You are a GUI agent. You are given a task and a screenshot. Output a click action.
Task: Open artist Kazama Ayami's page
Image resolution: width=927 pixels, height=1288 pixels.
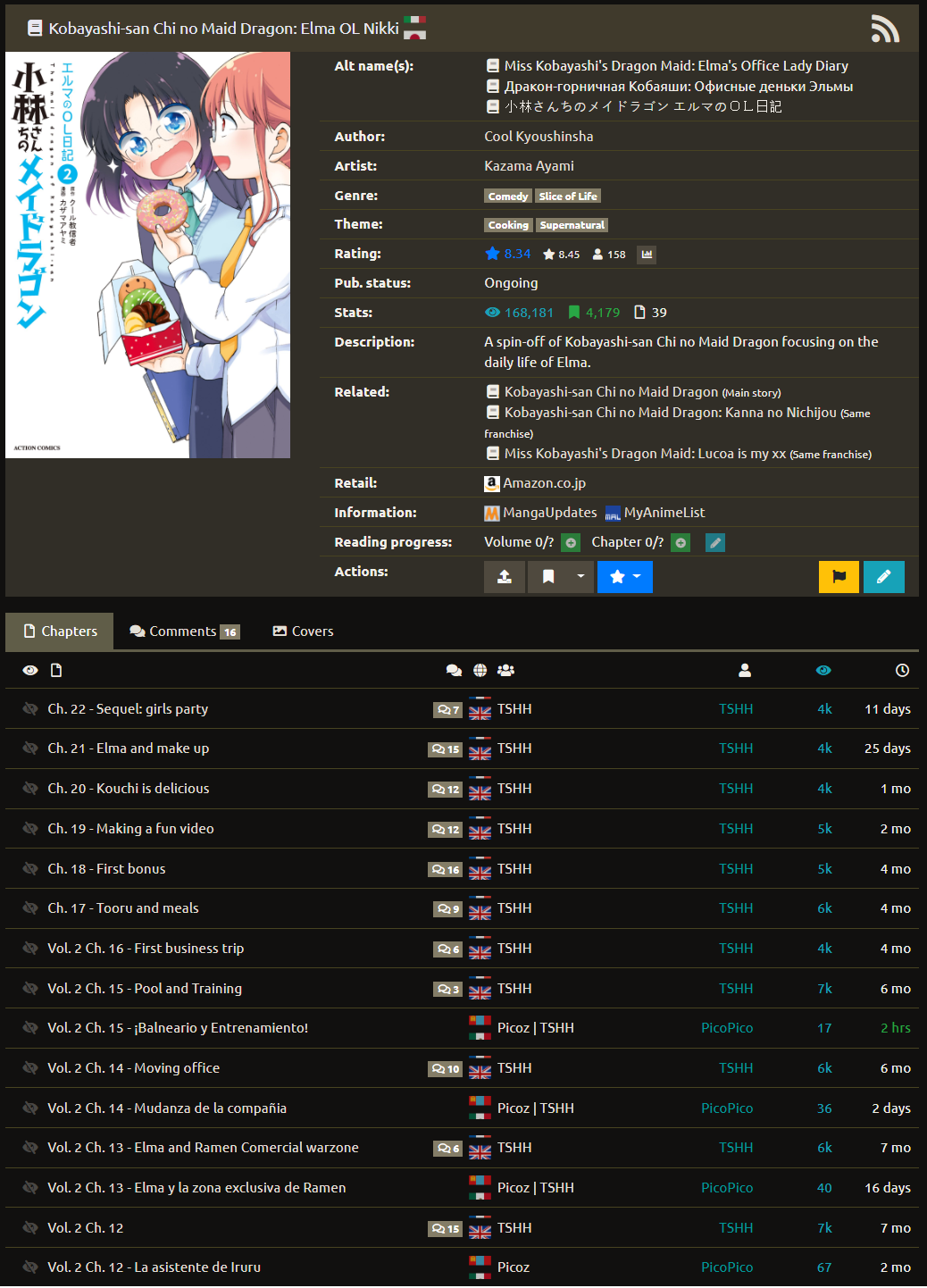tap(529, 166)
